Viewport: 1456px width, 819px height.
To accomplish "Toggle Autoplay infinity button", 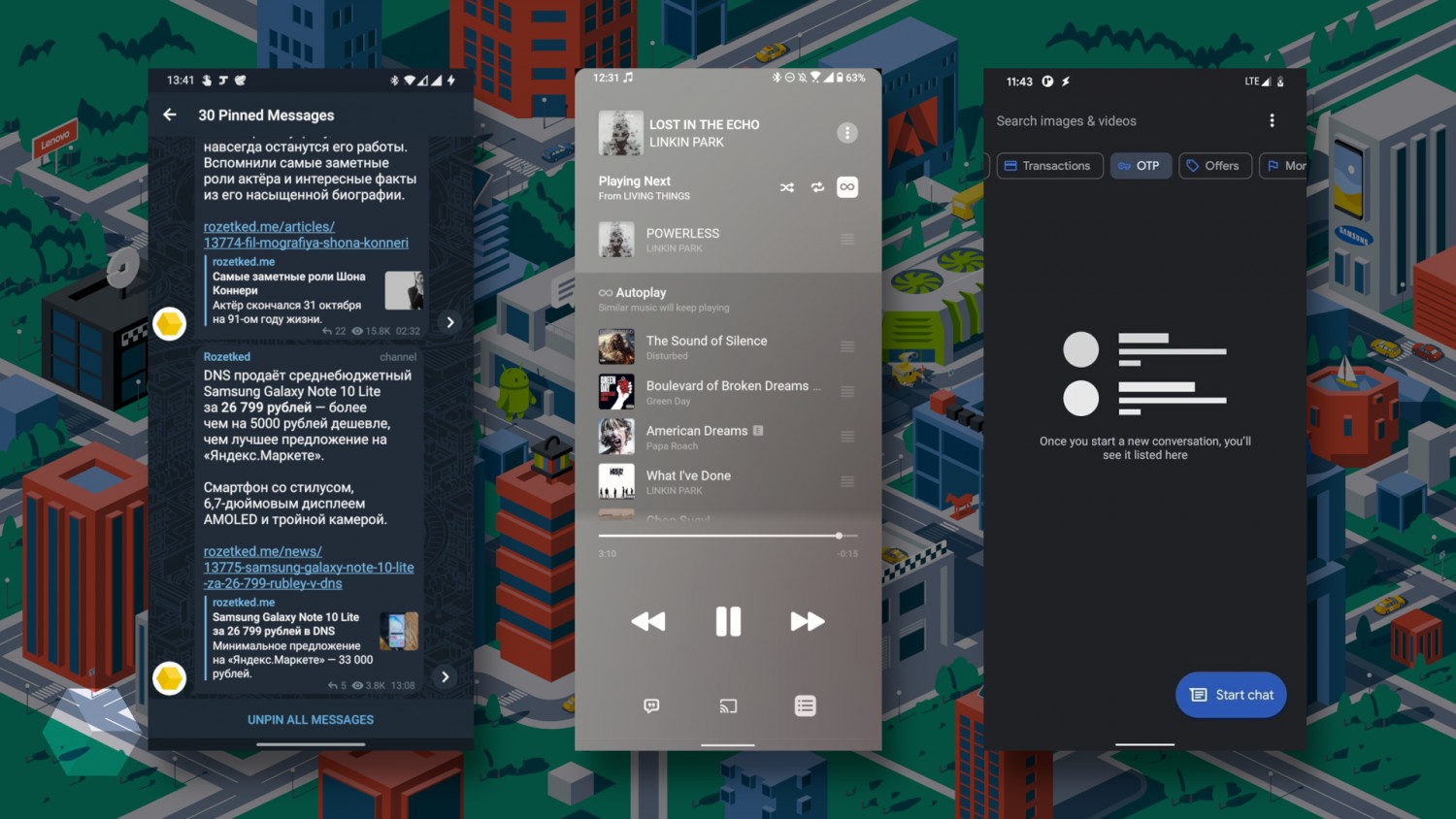I will pyautogui.click(x=847, y=187).
